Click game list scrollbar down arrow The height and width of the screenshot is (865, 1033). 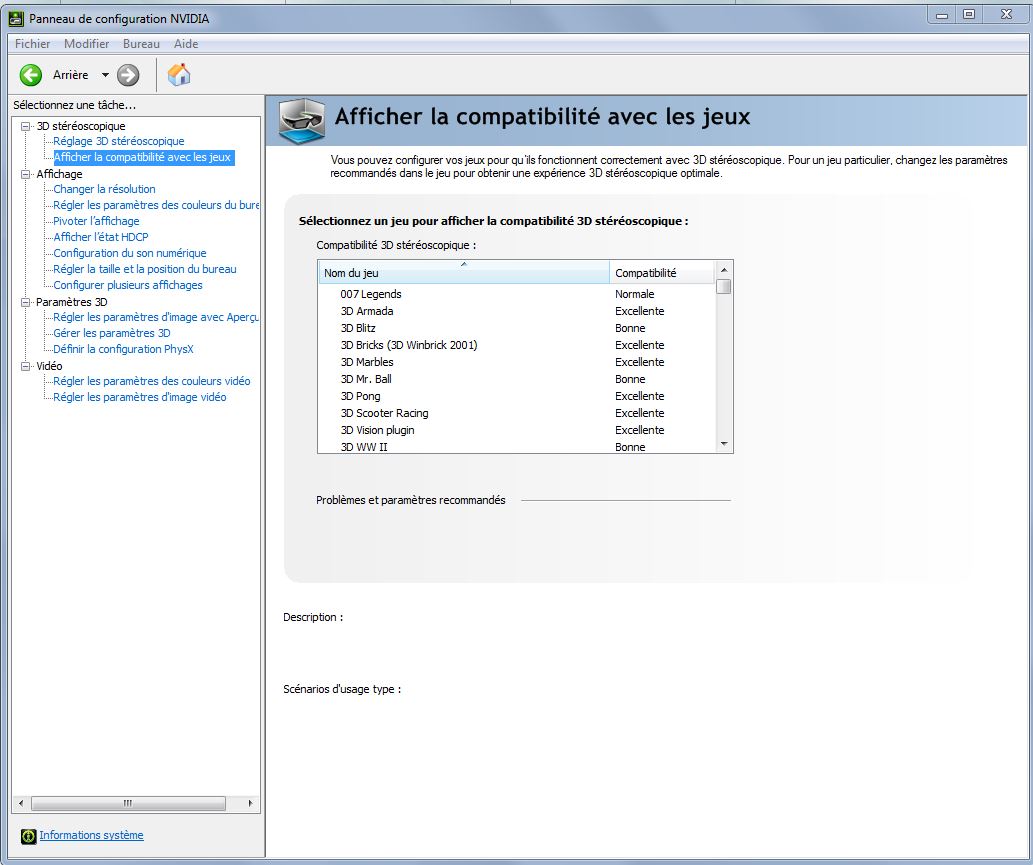pyautogui.click(x=724, y=444)
